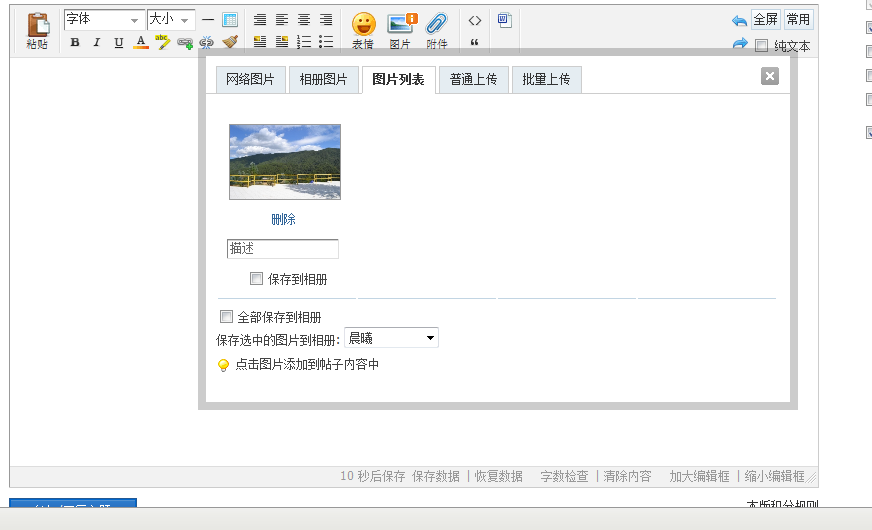Image resolution: width=872 pixels, height=530 pixels.
Task: Check 保存到相册 under the thumbnail
Action: (x=256, y=279)
